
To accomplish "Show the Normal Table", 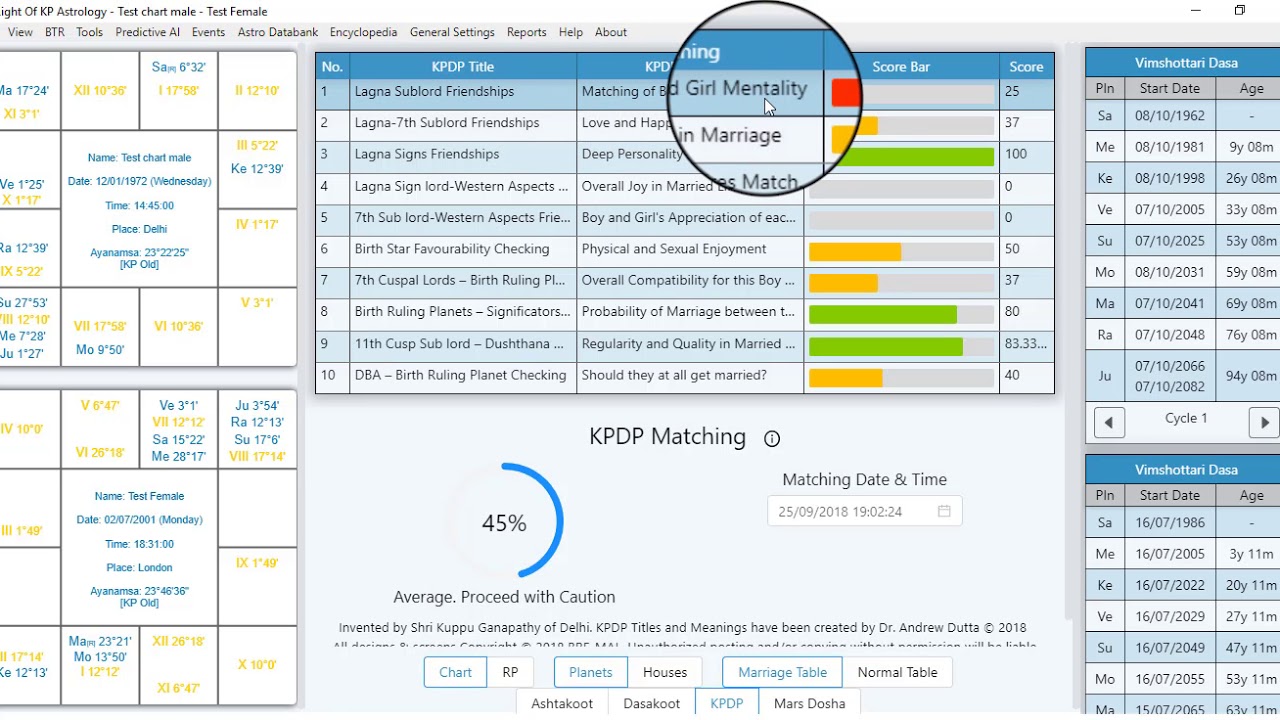I will [x=897, y=672].
